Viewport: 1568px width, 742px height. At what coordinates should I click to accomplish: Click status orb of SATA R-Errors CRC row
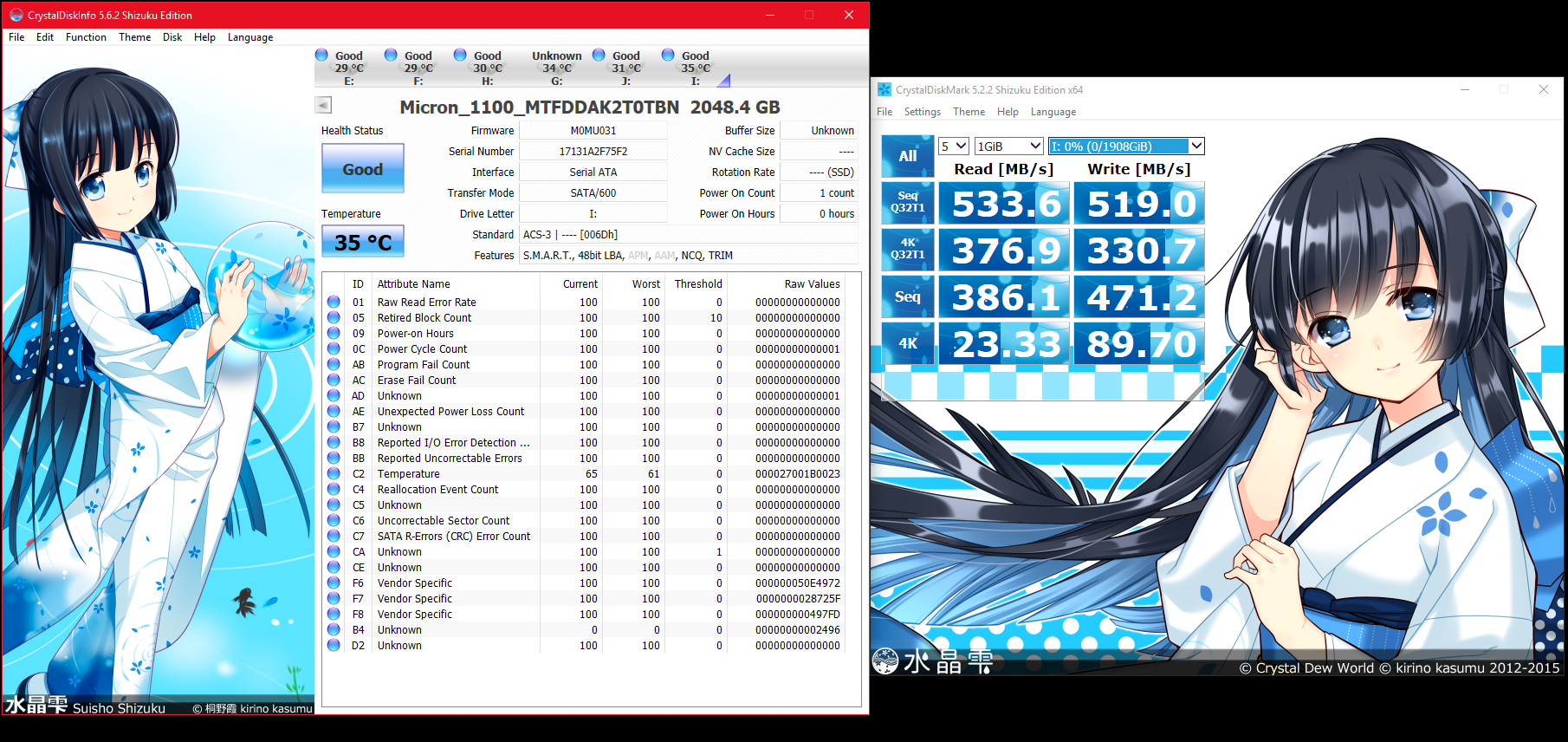tap(334, 536)
